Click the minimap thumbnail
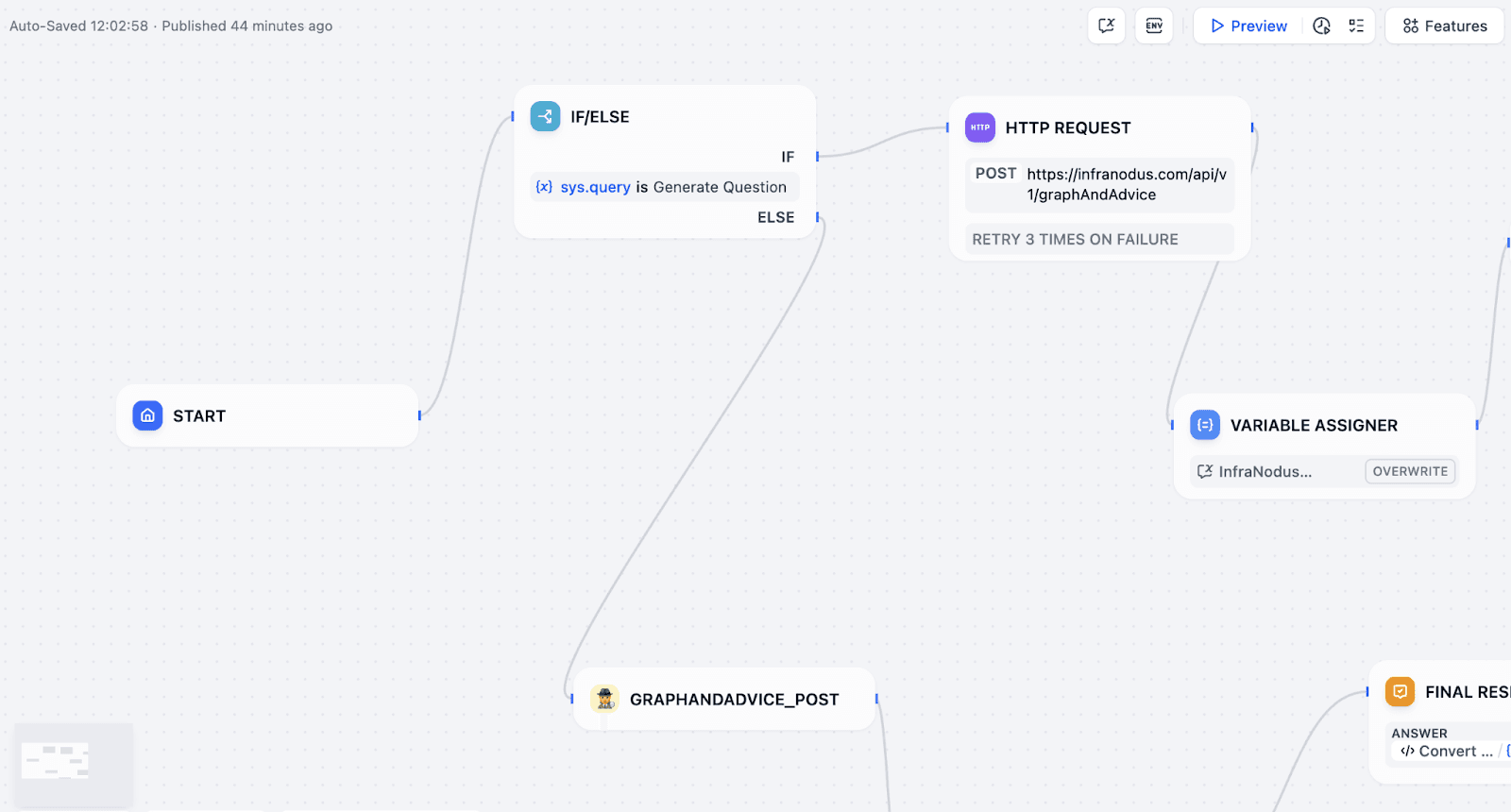Screen dimensions: 1511x812 (x=73, y=763)
